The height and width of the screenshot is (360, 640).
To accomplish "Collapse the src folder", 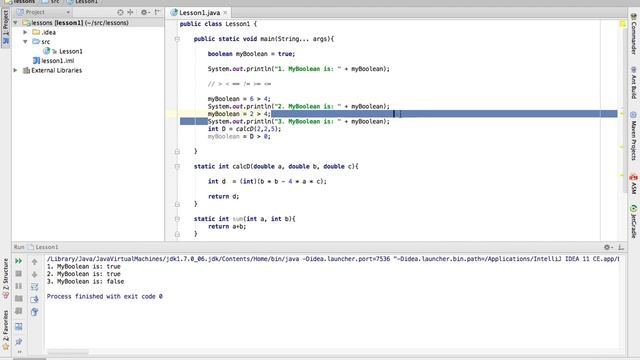I will tap(25, 42).
